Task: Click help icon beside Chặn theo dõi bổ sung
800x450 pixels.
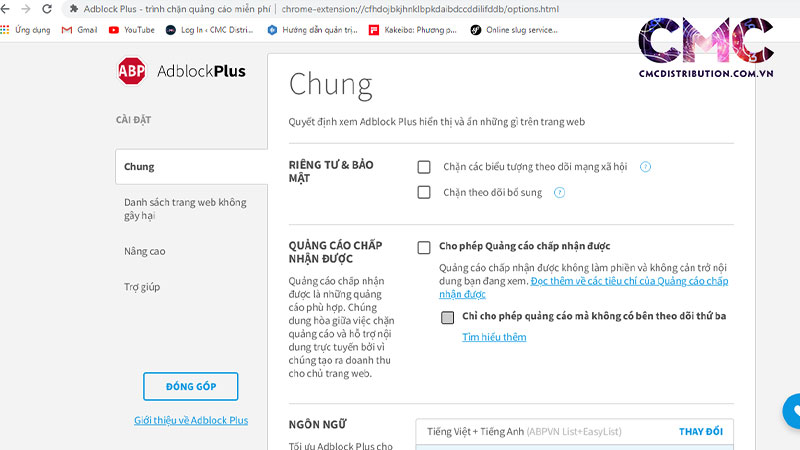Action: tap(559, 192)
